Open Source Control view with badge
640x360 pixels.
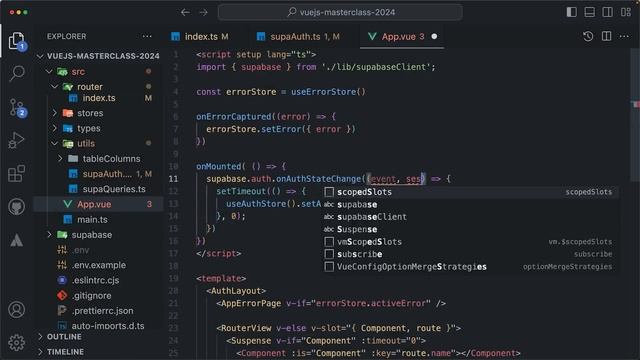17,108
